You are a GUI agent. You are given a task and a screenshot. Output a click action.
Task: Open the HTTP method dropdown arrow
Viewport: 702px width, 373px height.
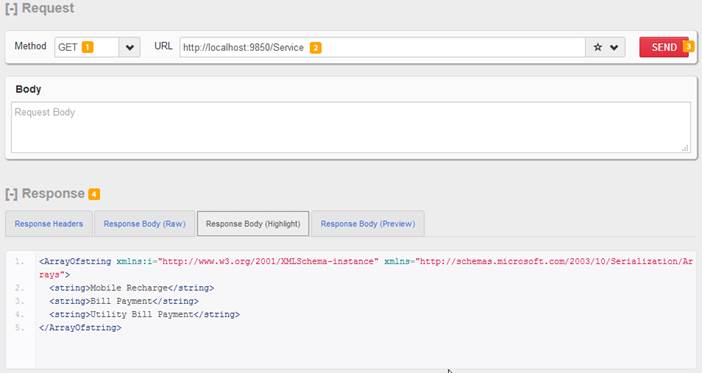point(129,47)
